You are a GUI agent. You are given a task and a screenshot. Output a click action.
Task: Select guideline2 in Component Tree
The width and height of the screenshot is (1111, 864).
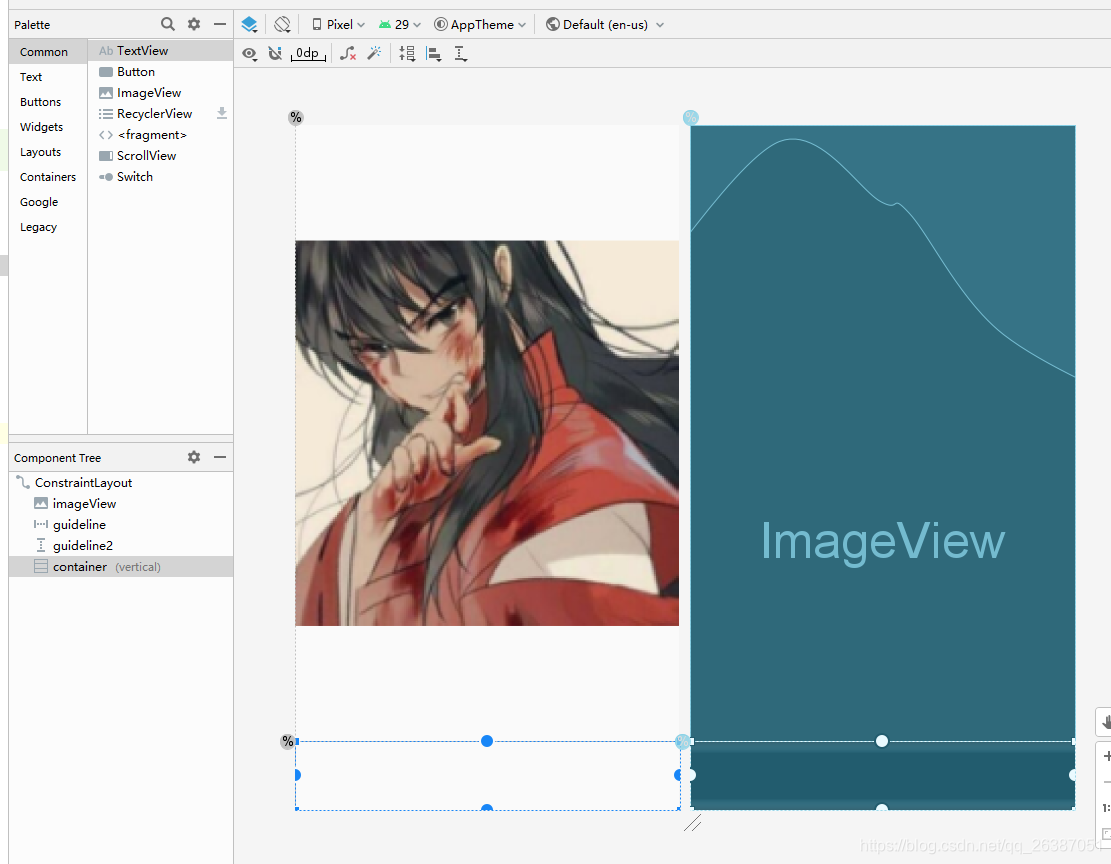tap(121, 546)
